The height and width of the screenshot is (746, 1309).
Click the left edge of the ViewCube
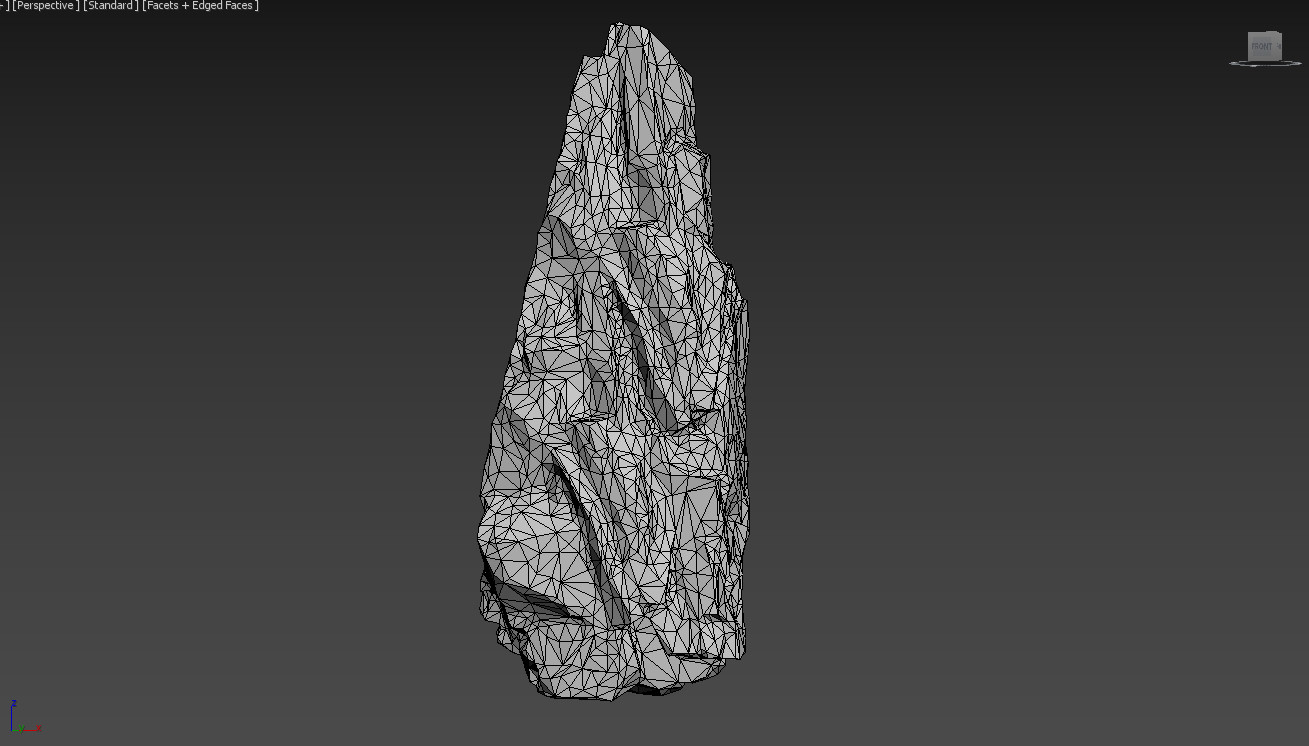coord(1249,47)
